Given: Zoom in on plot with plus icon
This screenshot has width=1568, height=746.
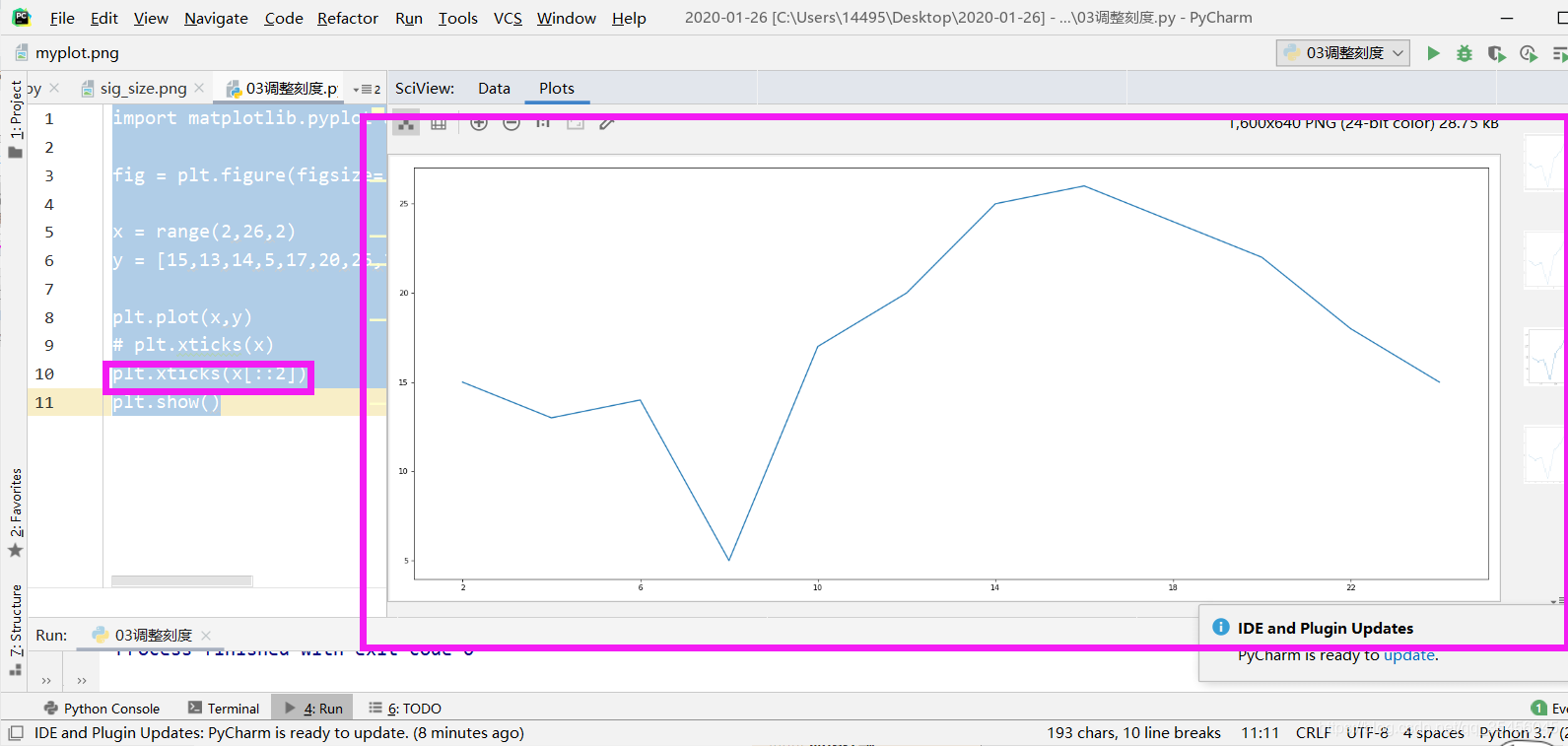Looking at the screenshot, I should pos(479,123).
